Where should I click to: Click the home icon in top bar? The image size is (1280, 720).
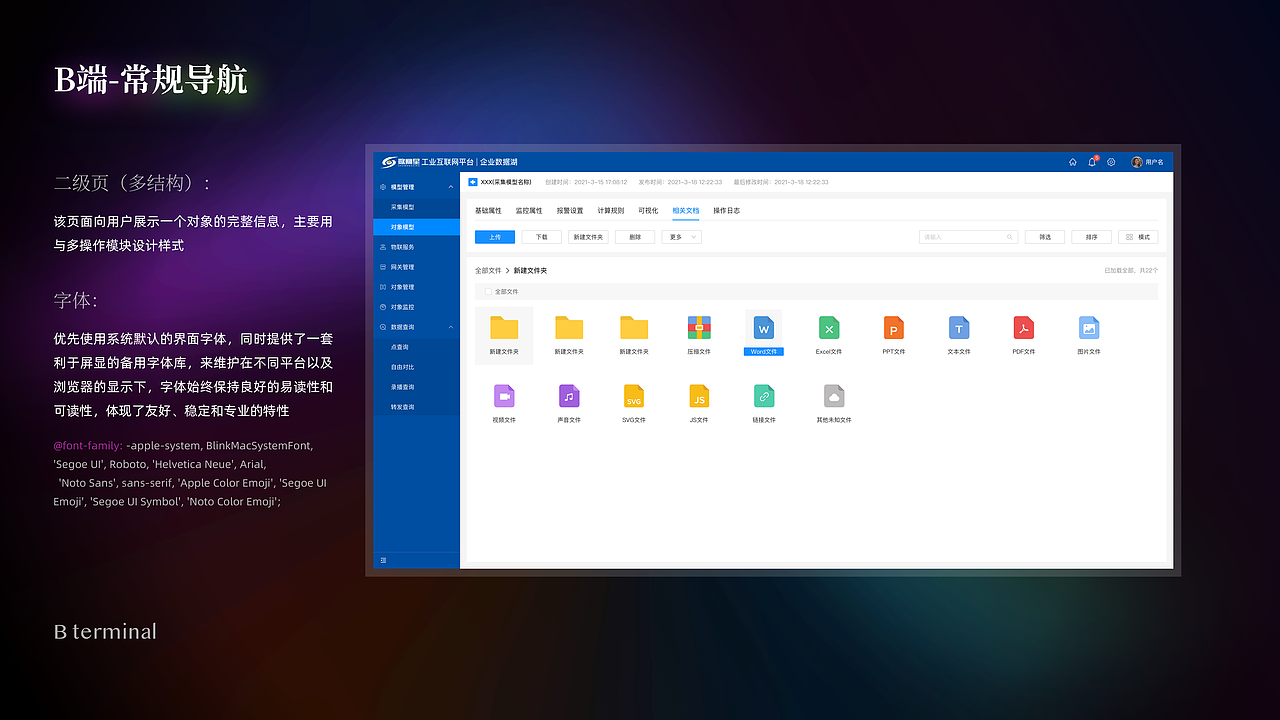point(1072,161)
